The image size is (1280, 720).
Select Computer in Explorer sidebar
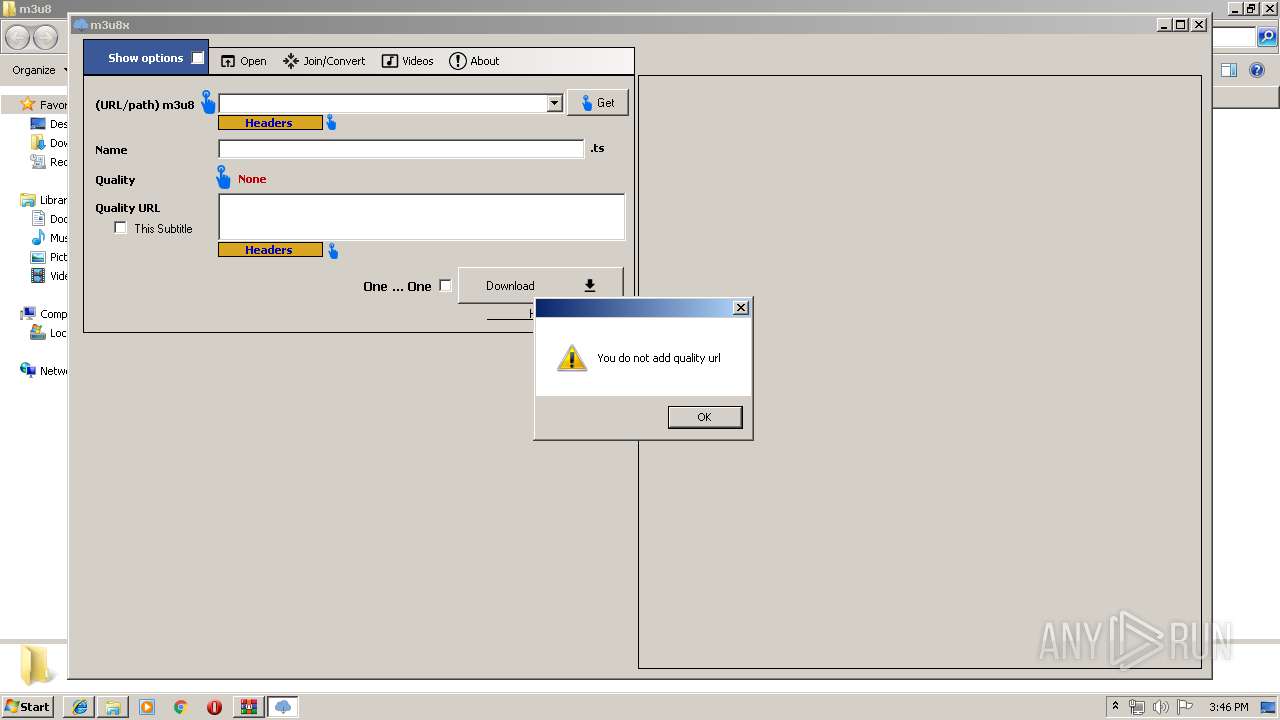tap(44, 314)
